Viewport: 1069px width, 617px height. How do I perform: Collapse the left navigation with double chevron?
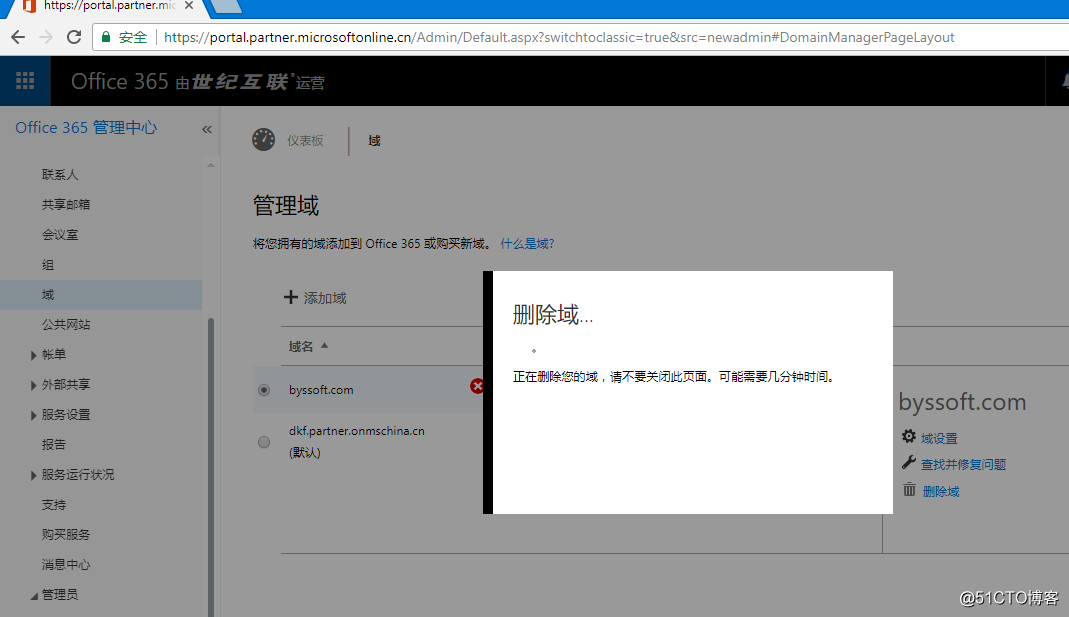click(207, 130)
